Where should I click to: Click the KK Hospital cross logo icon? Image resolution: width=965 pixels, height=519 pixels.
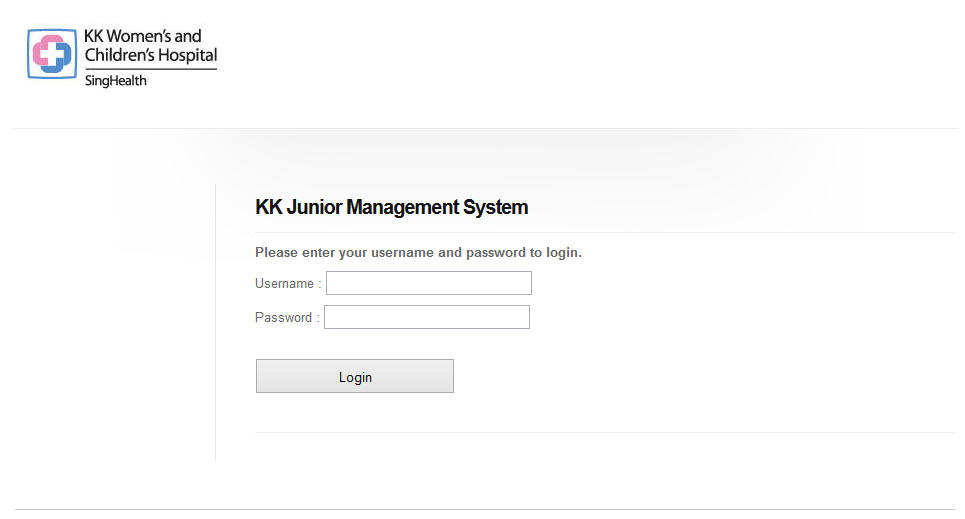(52, 54)
